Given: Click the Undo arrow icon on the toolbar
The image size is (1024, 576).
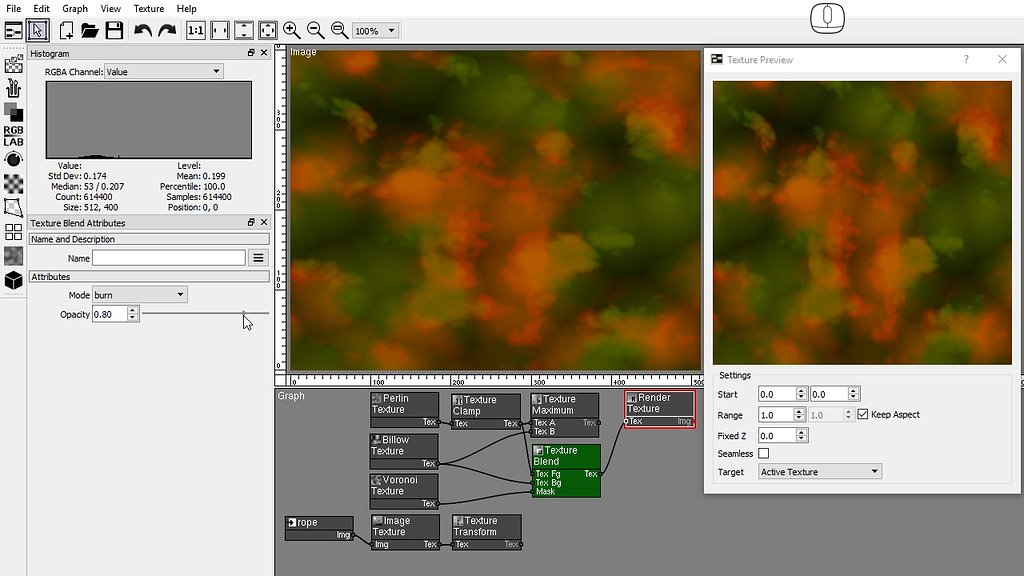Looking at the screenshot, I should pos(141,30).
